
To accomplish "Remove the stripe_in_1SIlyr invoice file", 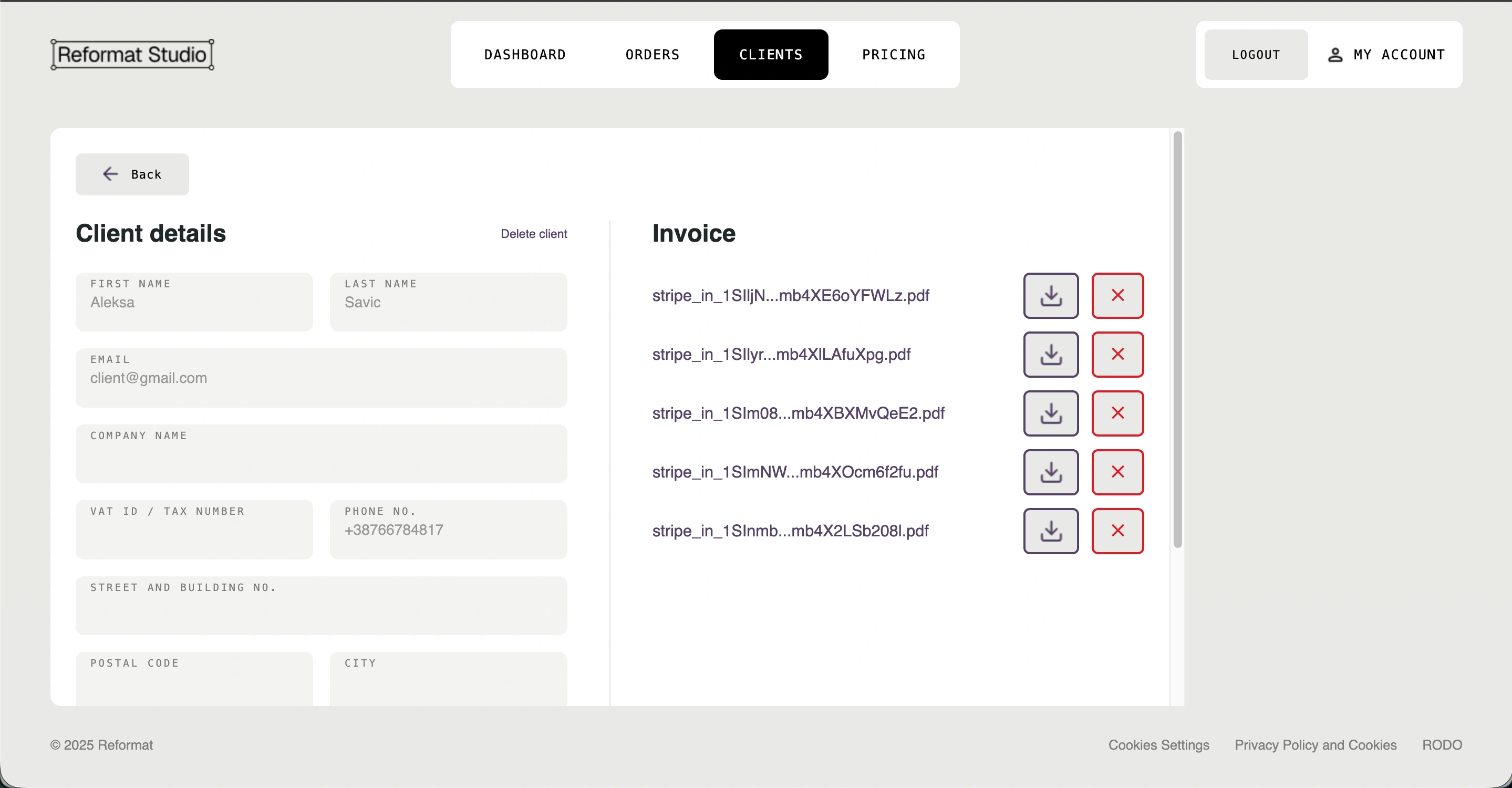I will point(1117,355).
